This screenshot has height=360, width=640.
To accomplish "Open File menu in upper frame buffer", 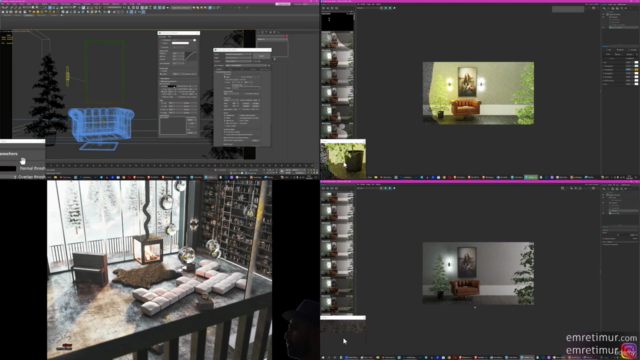I will (358, 4).
